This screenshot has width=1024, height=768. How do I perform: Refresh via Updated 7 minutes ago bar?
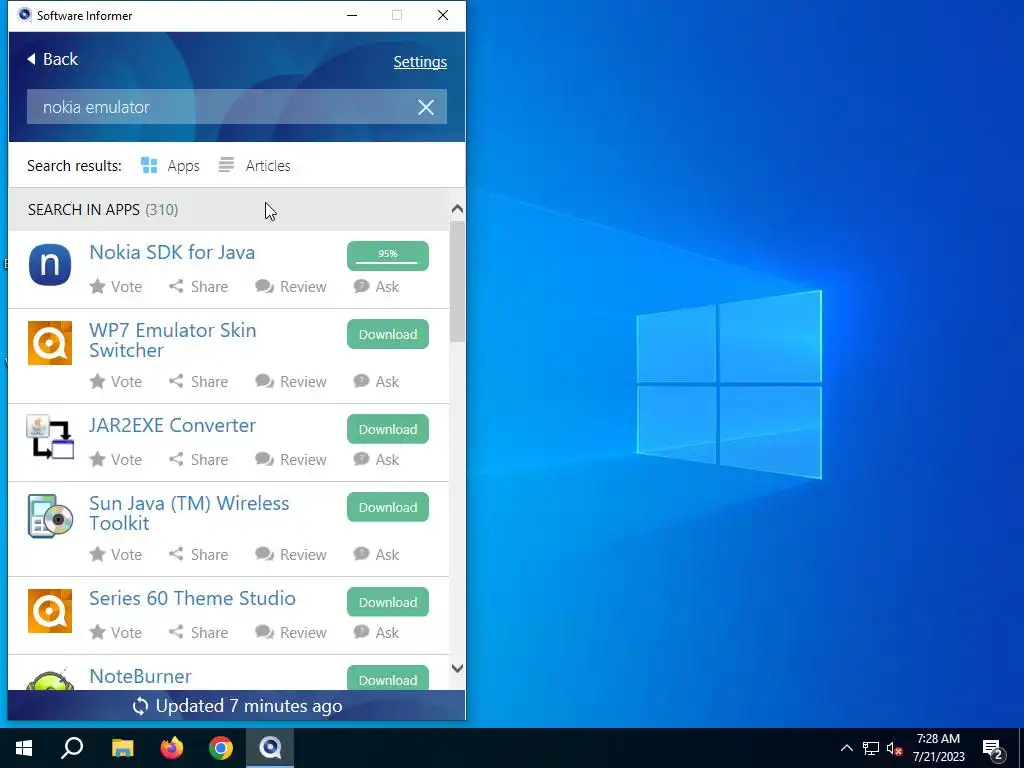tap(237, 706)
